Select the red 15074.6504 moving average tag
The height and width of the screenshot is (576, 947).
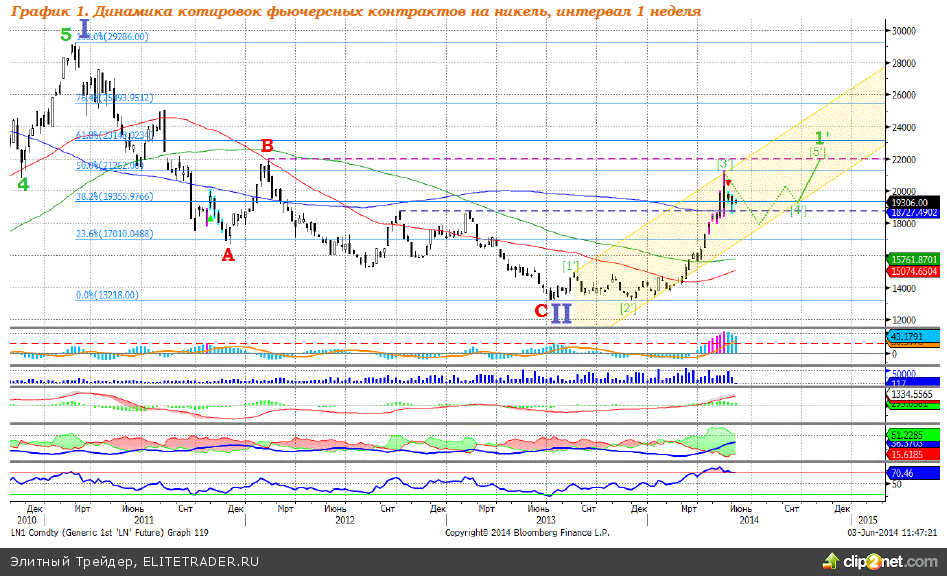tap(913, 271)
